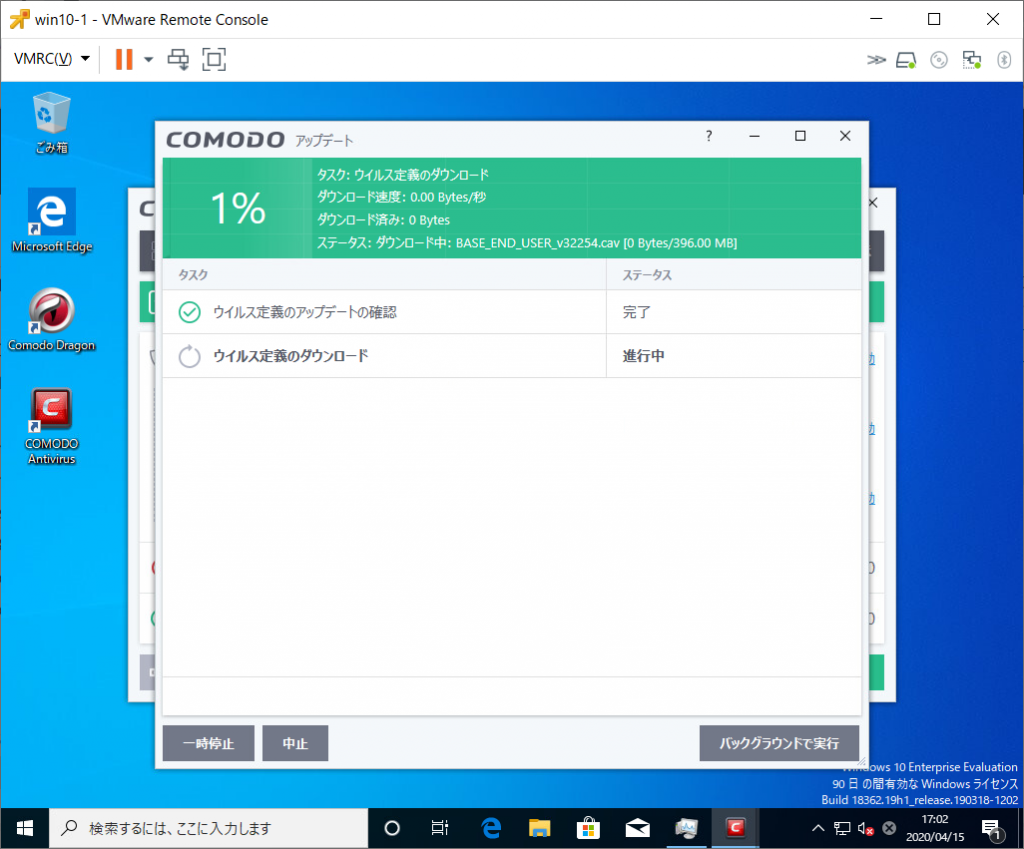The image size is (1024, 849).
Task: Open the VMRC(V) menu
Action: (x=52, y=59)
